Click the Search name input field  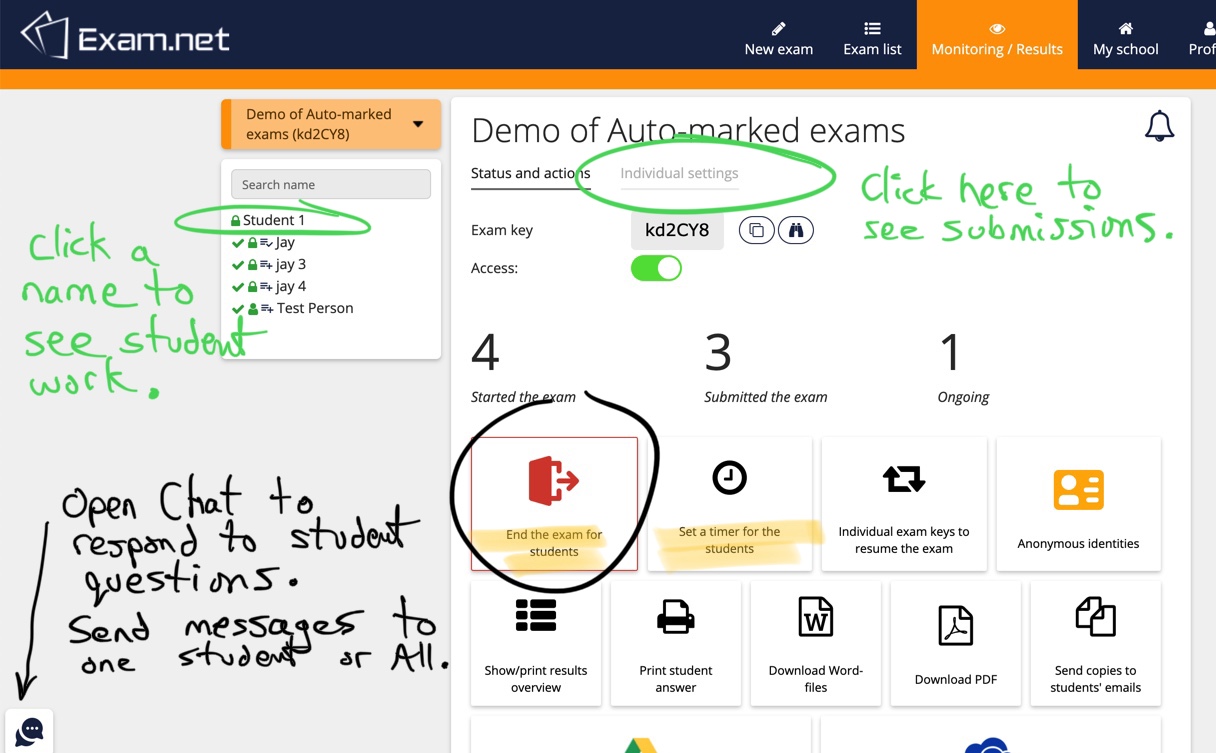pyautogui.click(x=331, y=184)
